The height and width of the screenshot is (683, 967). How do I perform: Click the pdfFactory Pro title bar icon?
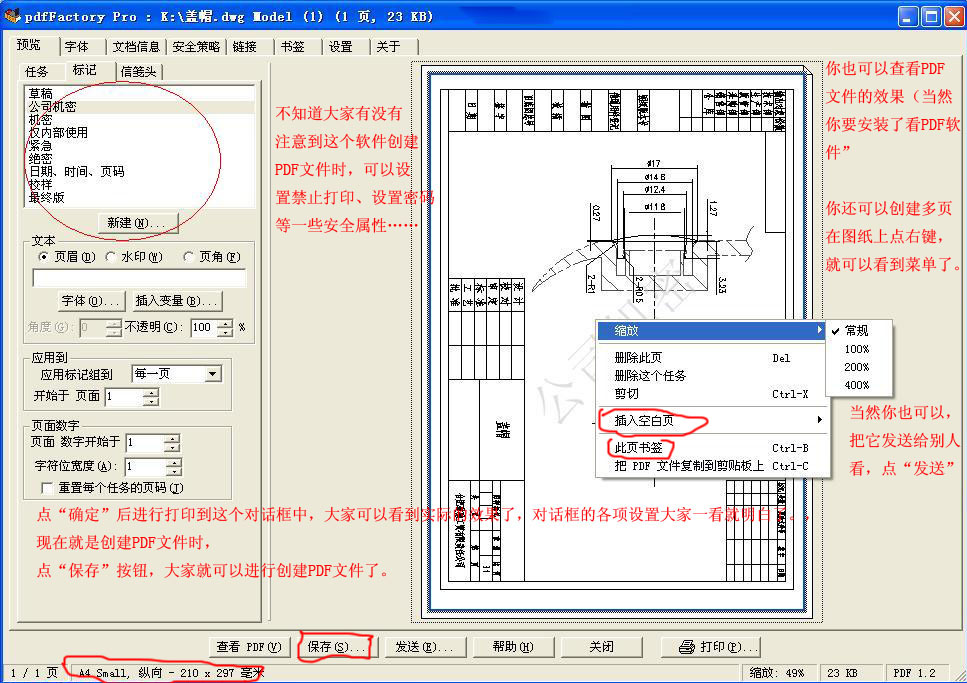[12, 16]
